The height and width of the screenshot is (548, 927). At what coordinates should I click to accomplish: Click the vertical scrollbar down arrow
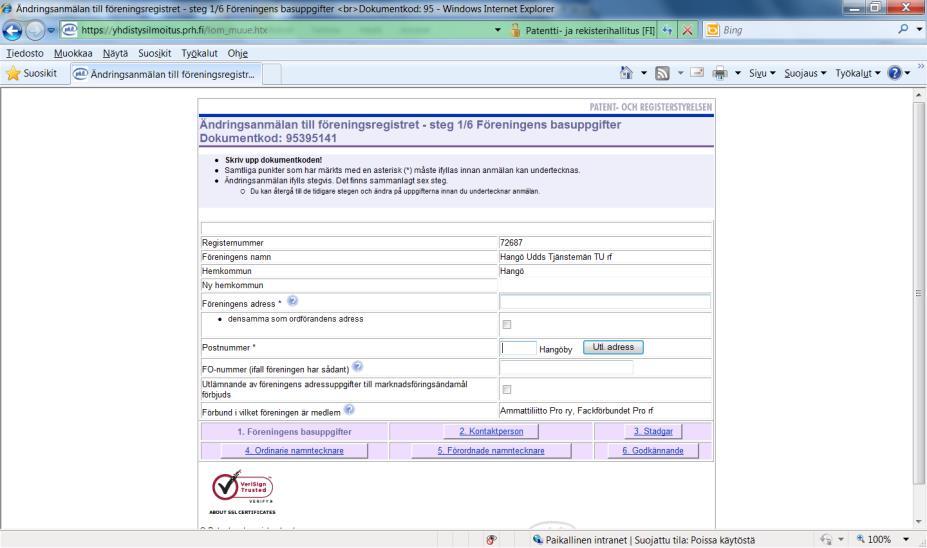[919, 521]
